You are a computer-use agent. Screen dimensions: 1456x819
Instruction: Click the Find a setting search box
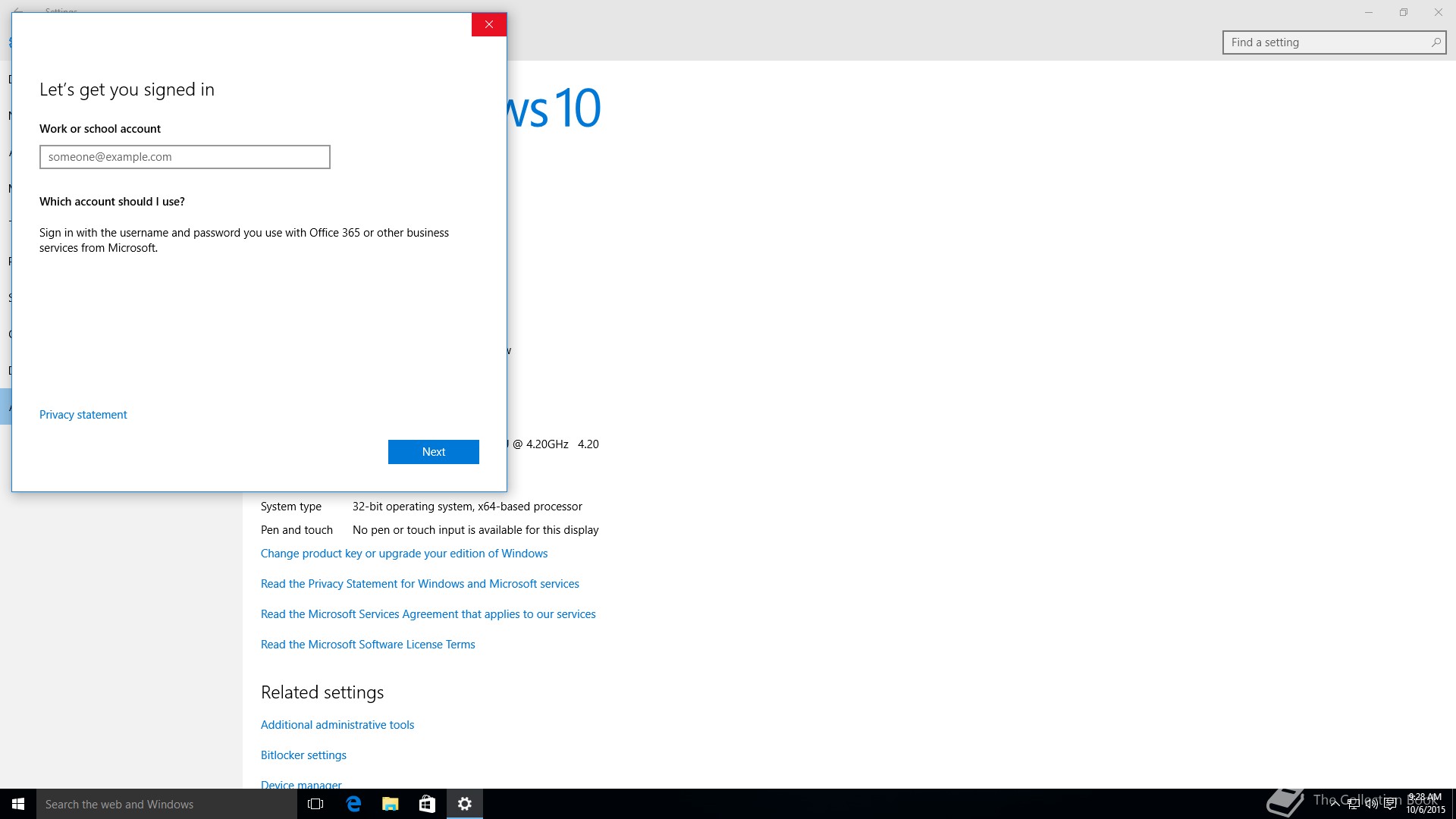[1327, 42]
